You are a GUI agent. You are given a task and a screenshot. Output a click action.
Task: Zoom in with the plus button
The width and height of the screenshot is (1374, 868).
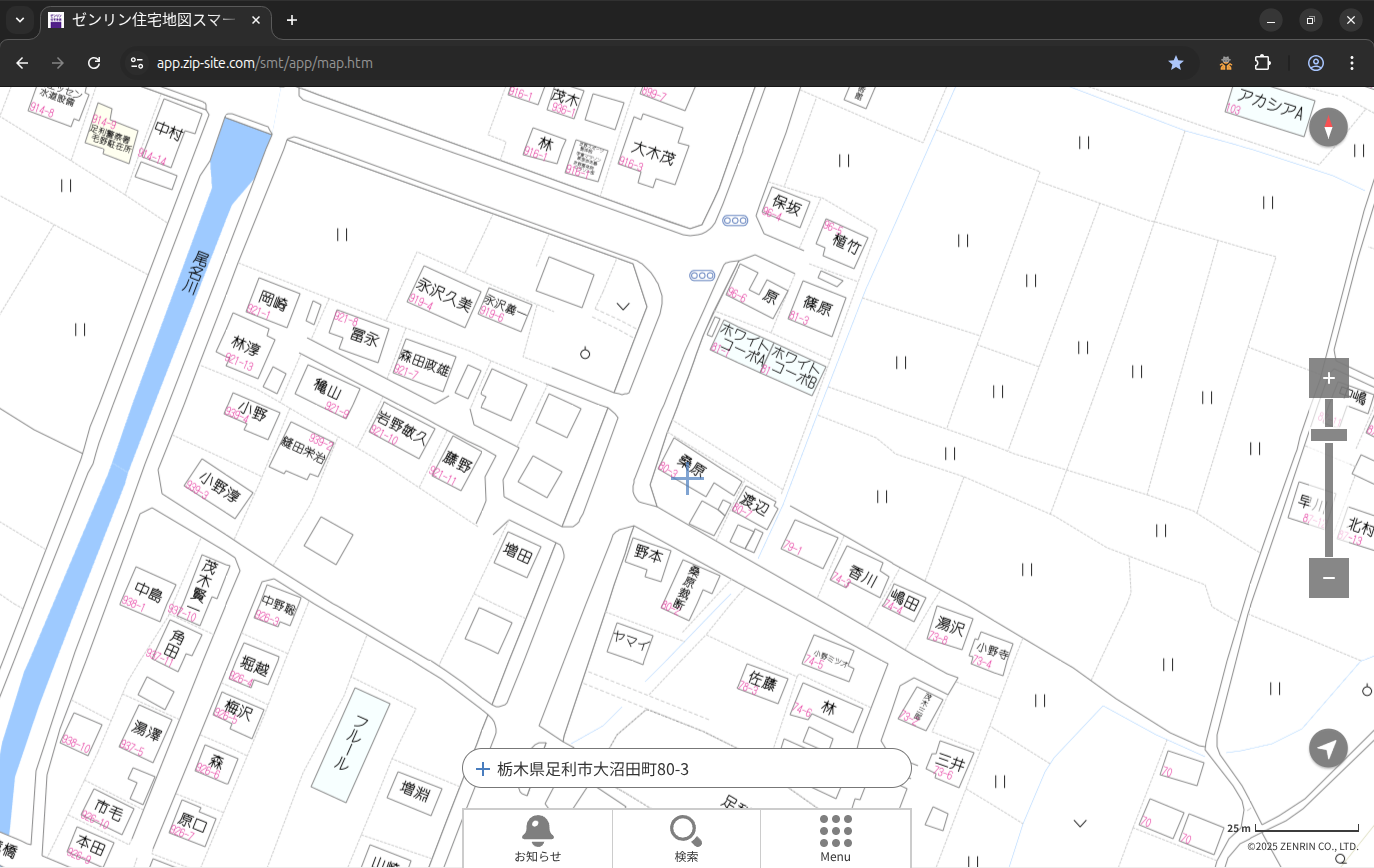[1328, 378]
